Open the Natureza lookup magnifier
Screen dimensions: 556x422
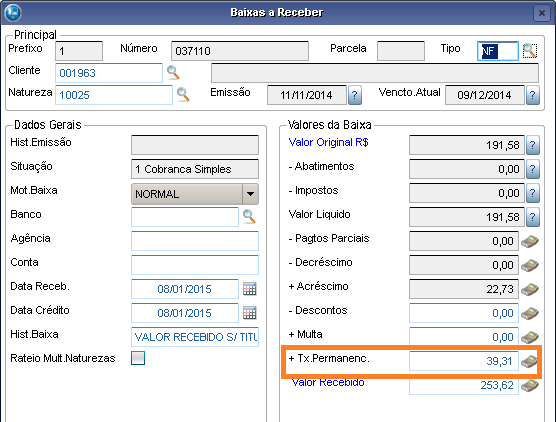click(183, 95)
